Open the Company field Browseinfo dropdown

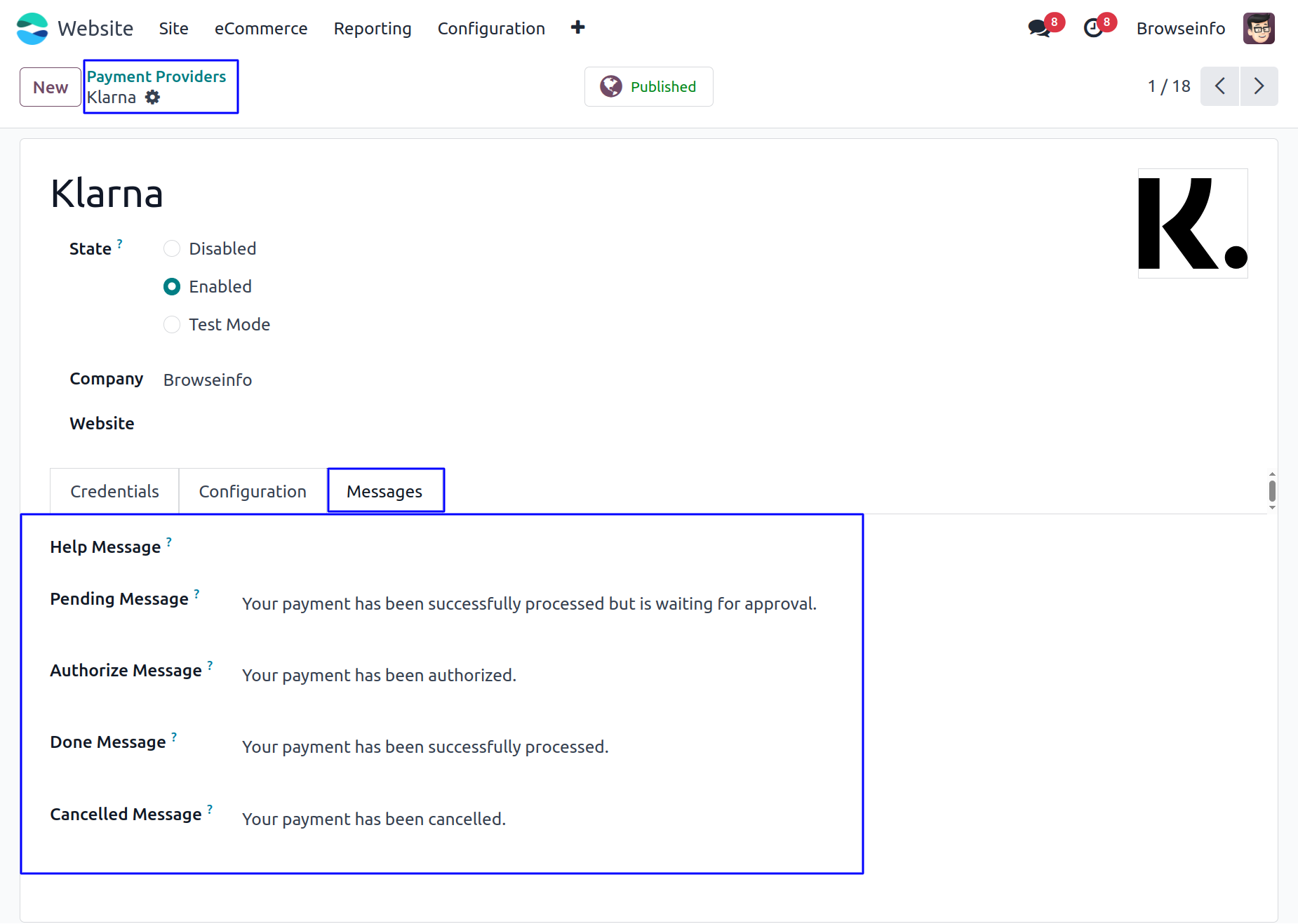pyautogui.click(x=208, y=380)
